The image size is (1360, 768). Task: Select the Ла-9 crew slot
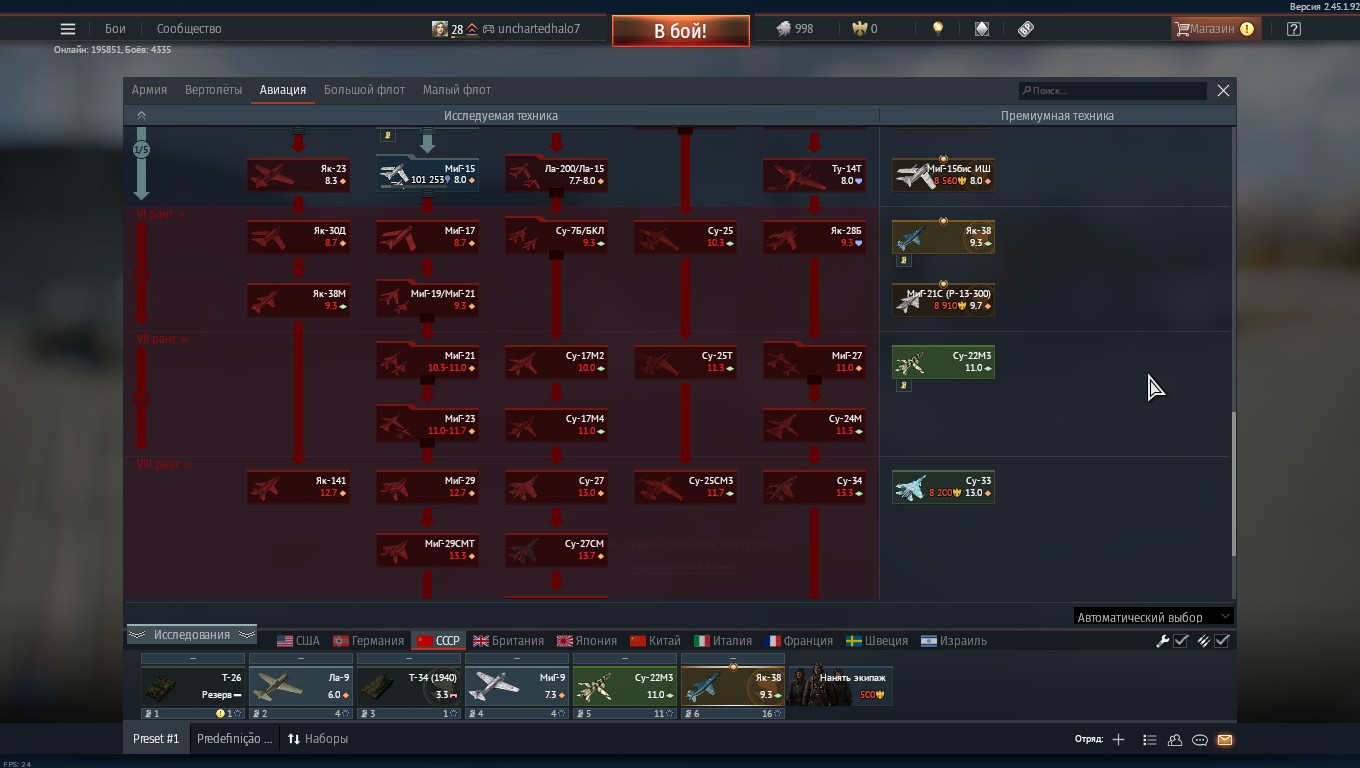[301, 687]
